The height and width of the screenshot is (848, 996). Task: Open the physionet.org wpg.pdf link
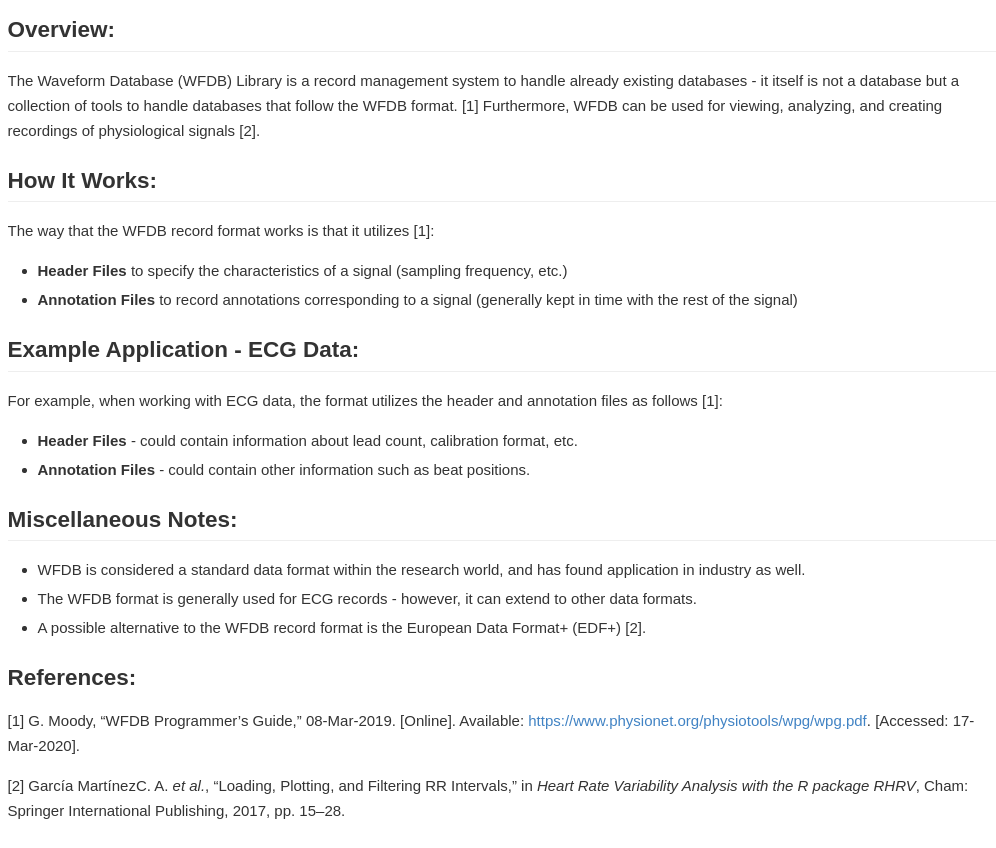click(x=697, y=721)
